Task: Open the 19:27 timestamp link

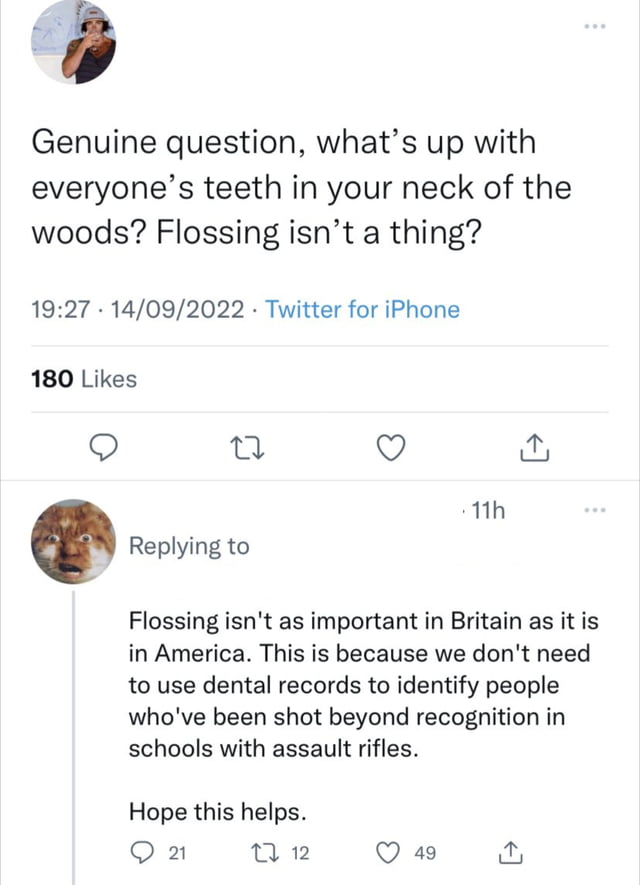Action: tap(59, 310)
